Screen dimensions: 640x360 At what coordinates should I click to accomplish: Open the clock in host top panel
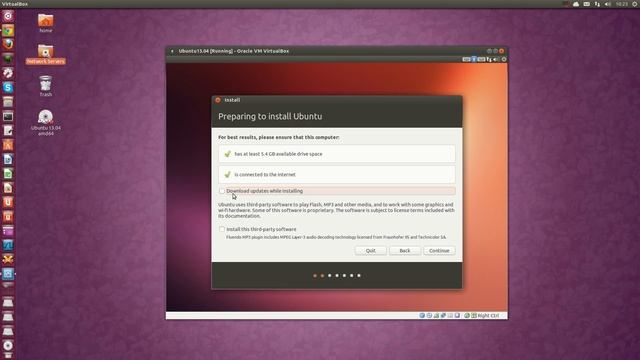(622, 4)
